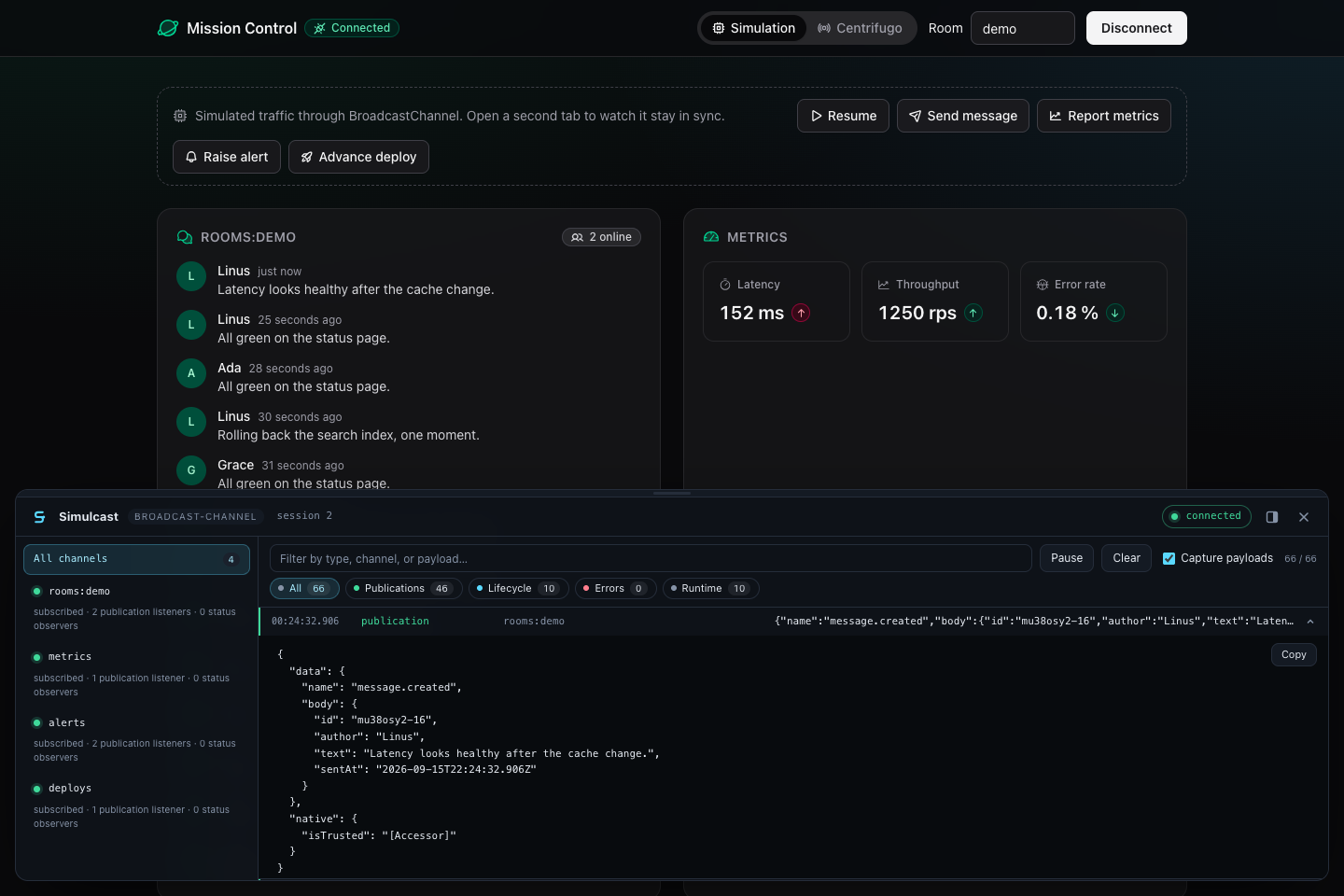Click the 0.18 % error rate value
The image size is (1344, 896).
(x=1067, y=313)
